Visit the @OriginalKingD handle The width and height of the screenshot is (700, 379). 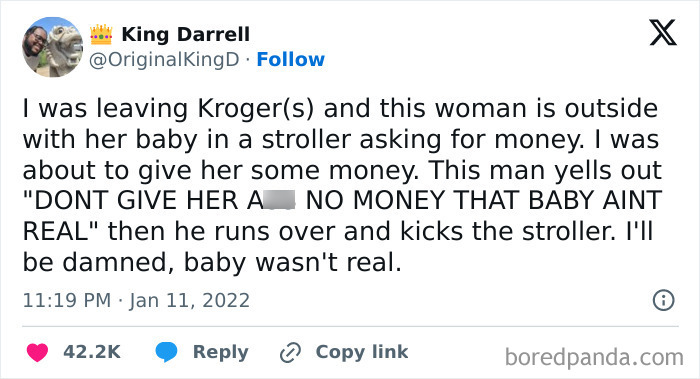coord(164,59)
